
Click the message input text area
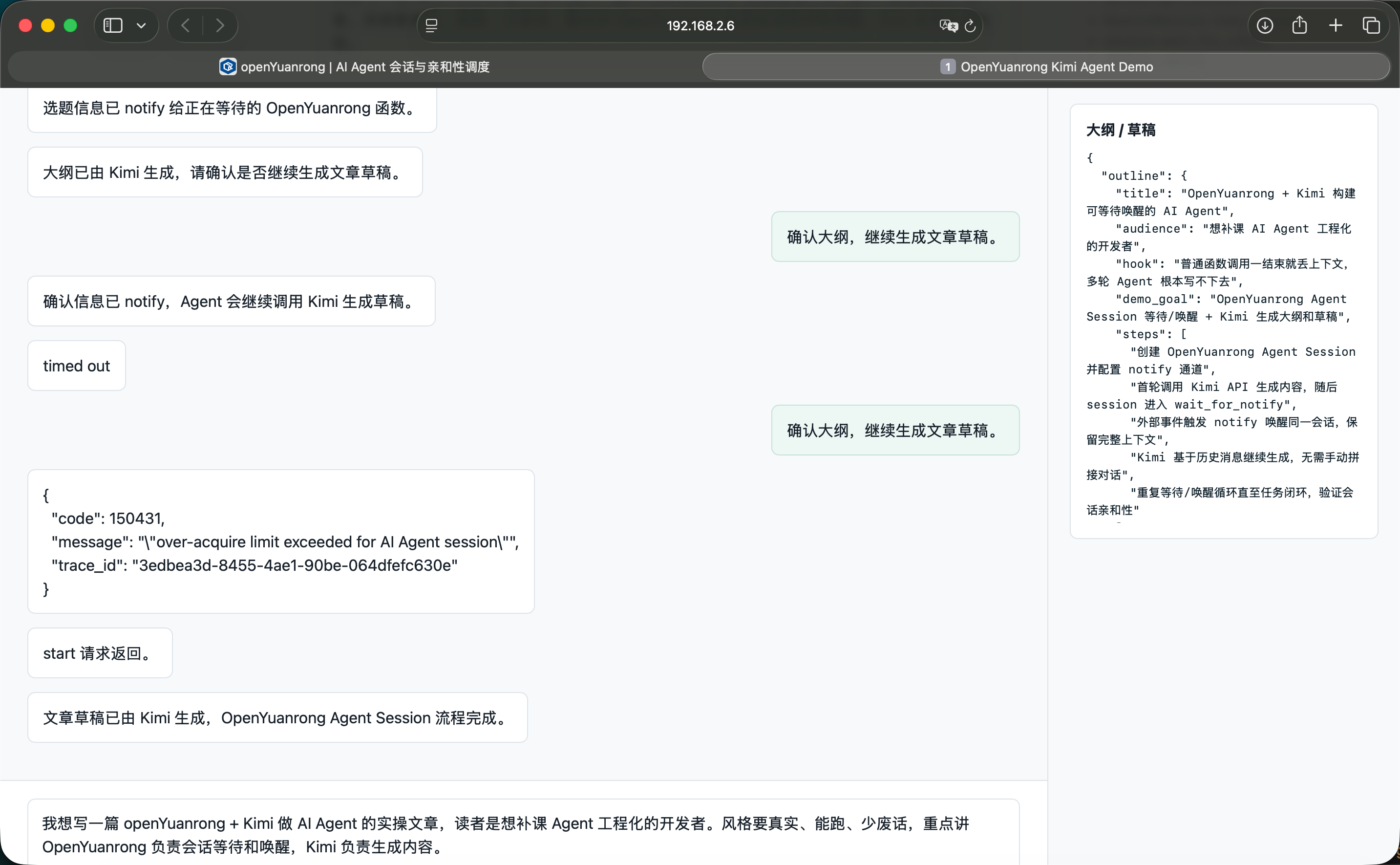point(523,833)
